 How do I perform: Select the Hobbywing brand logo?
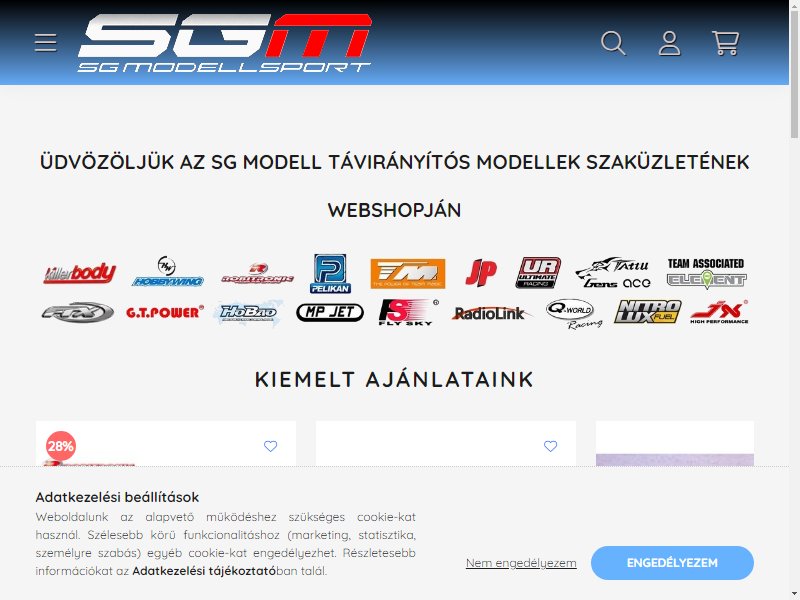coord(167,271)
